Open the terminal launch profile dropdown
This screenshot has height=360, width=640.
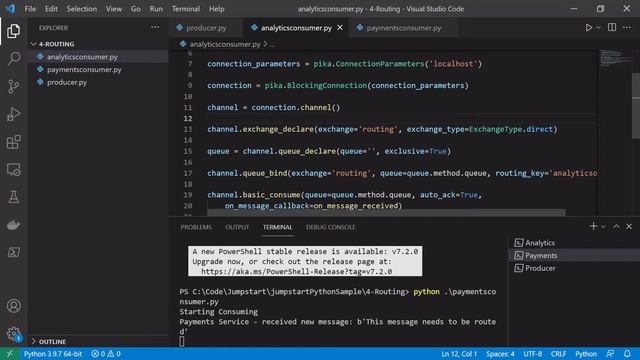pyautogui.click(x=603, y=227)
